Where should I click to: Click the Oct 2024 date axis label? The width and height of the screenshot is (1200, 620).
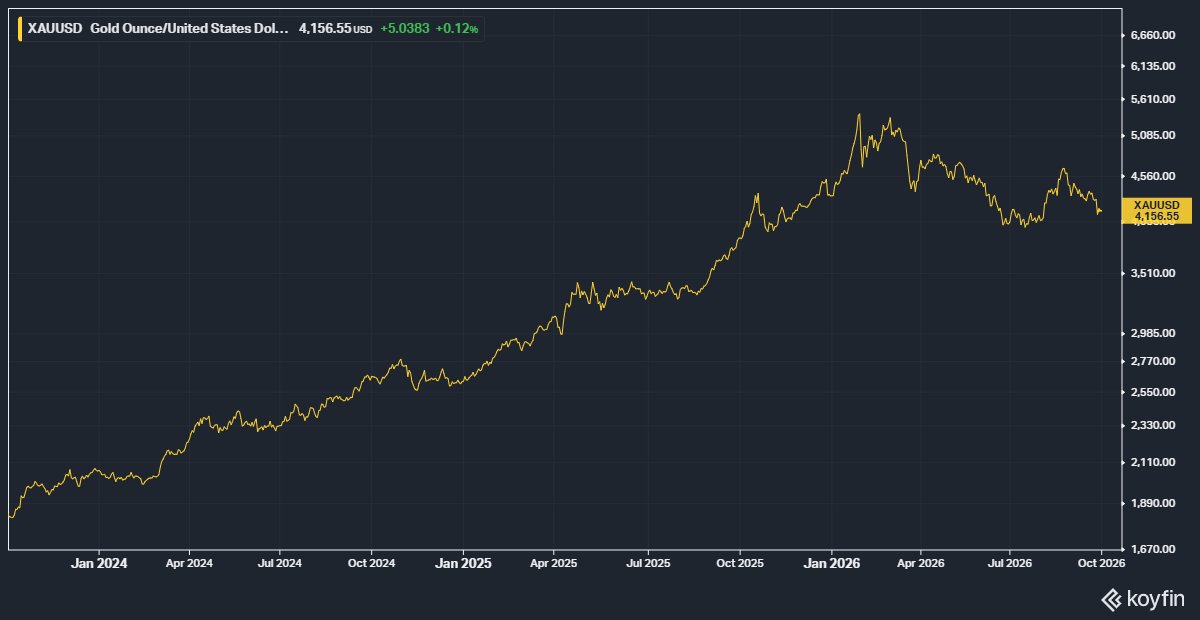(x=371, y=564)
